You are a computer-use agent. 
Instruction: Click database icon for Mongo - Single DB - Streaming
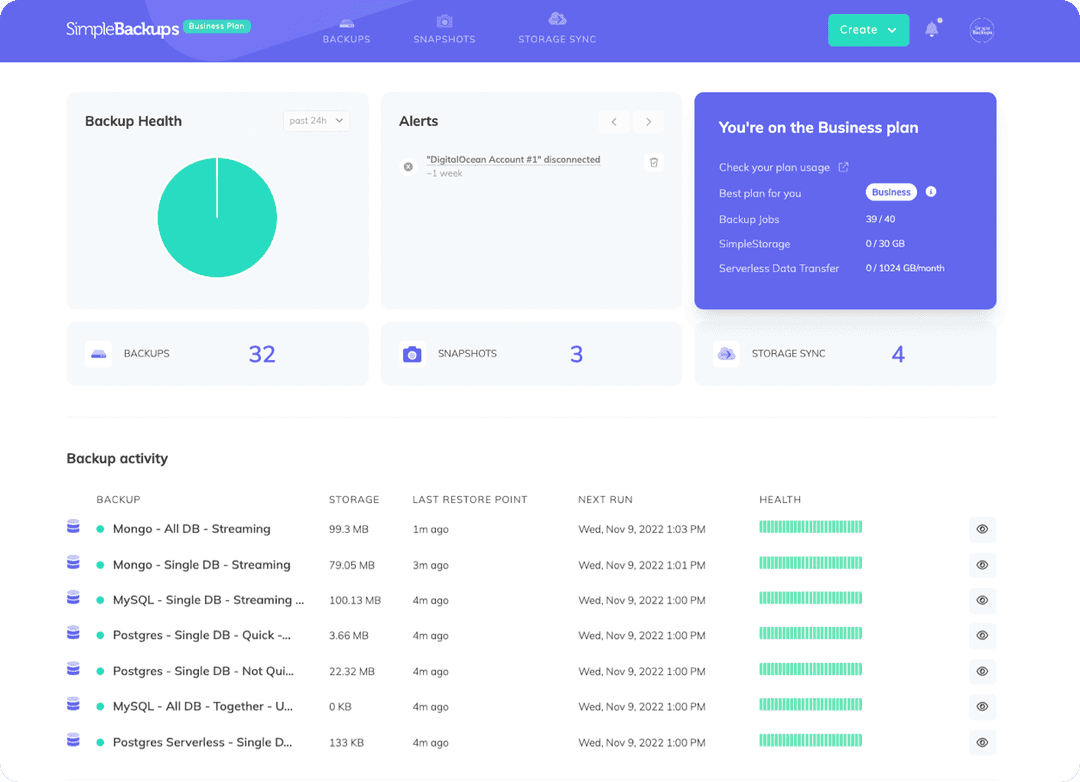[73, 563]
